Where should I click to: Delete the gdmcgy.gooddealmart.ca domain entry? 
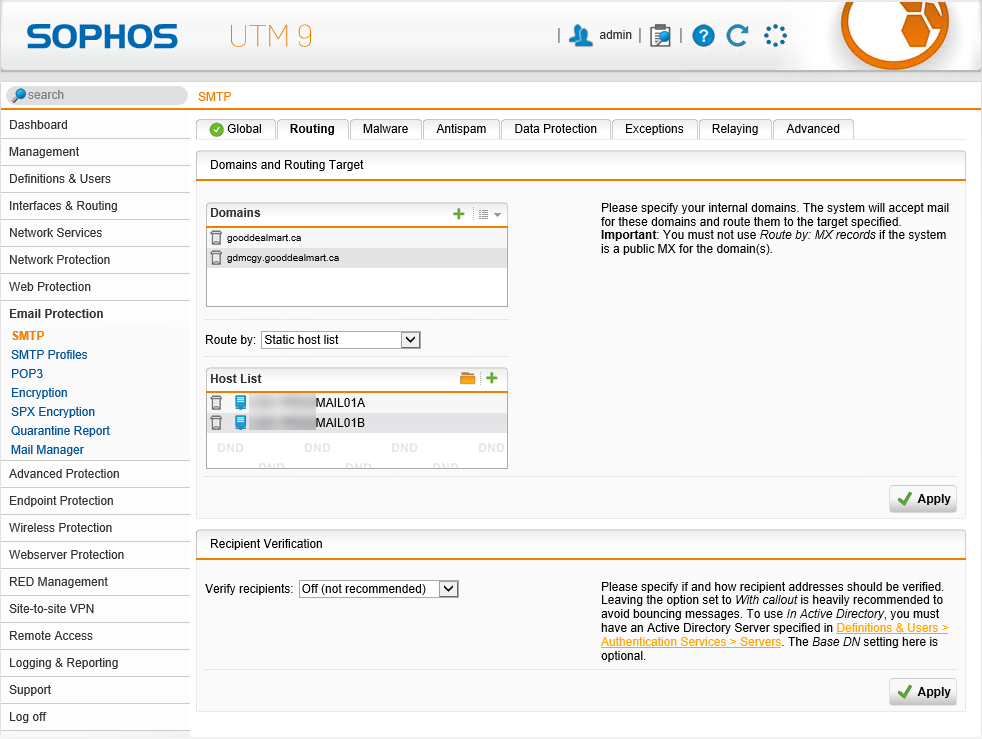point(216,258)
